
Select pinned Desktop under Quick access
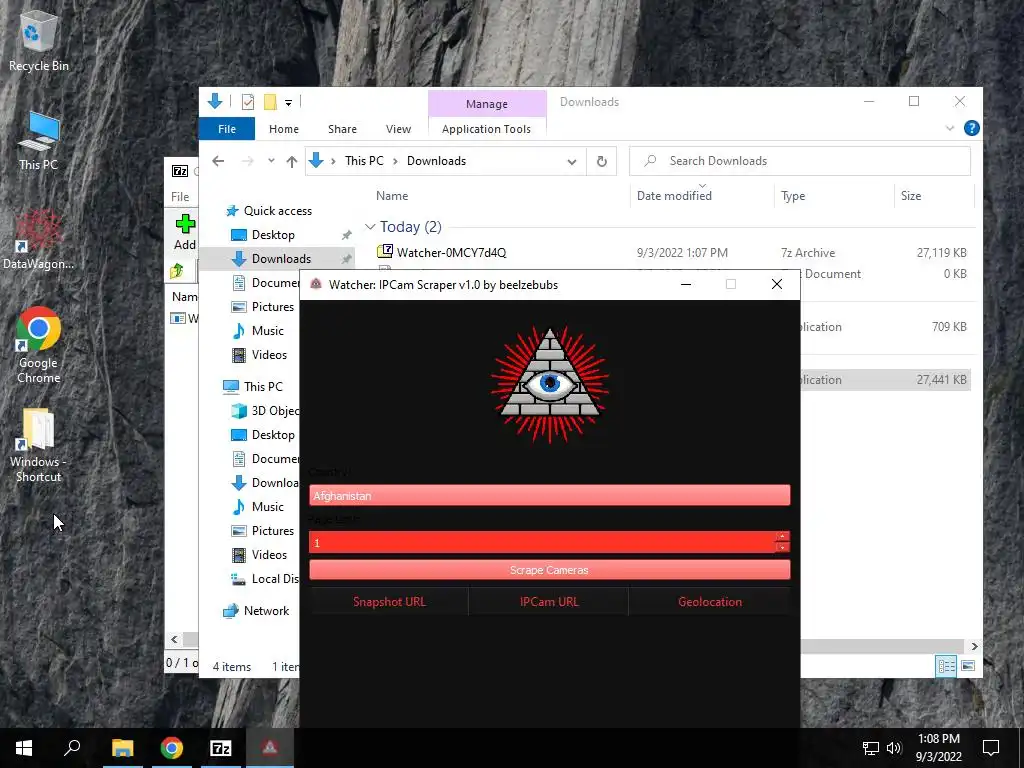(x=273, y=235)
